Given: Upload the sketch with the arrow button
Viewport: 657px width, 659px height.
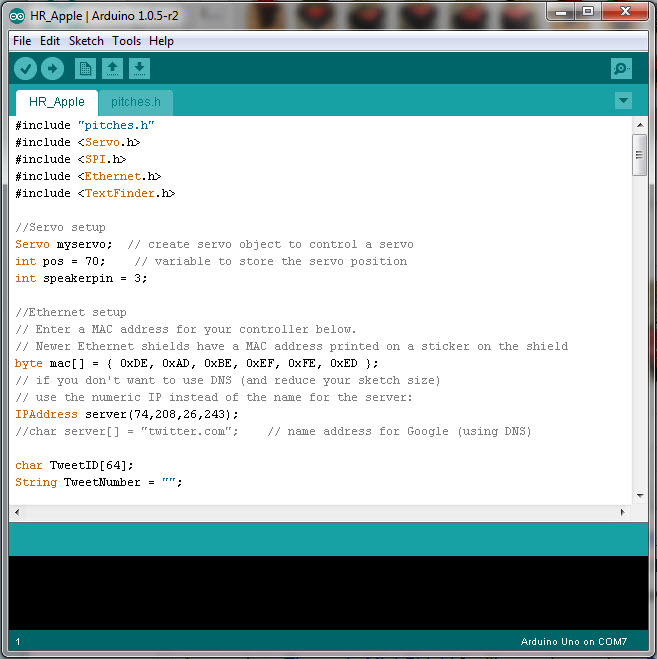Looking at the screenshot, I should (53, 69).
